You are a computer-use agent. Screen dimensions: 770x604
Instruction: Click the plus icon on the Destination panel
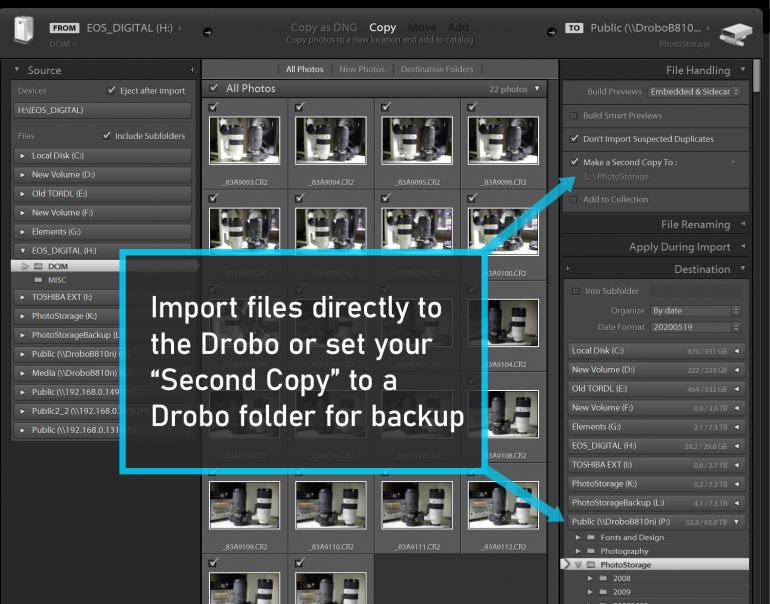(568, 269)
